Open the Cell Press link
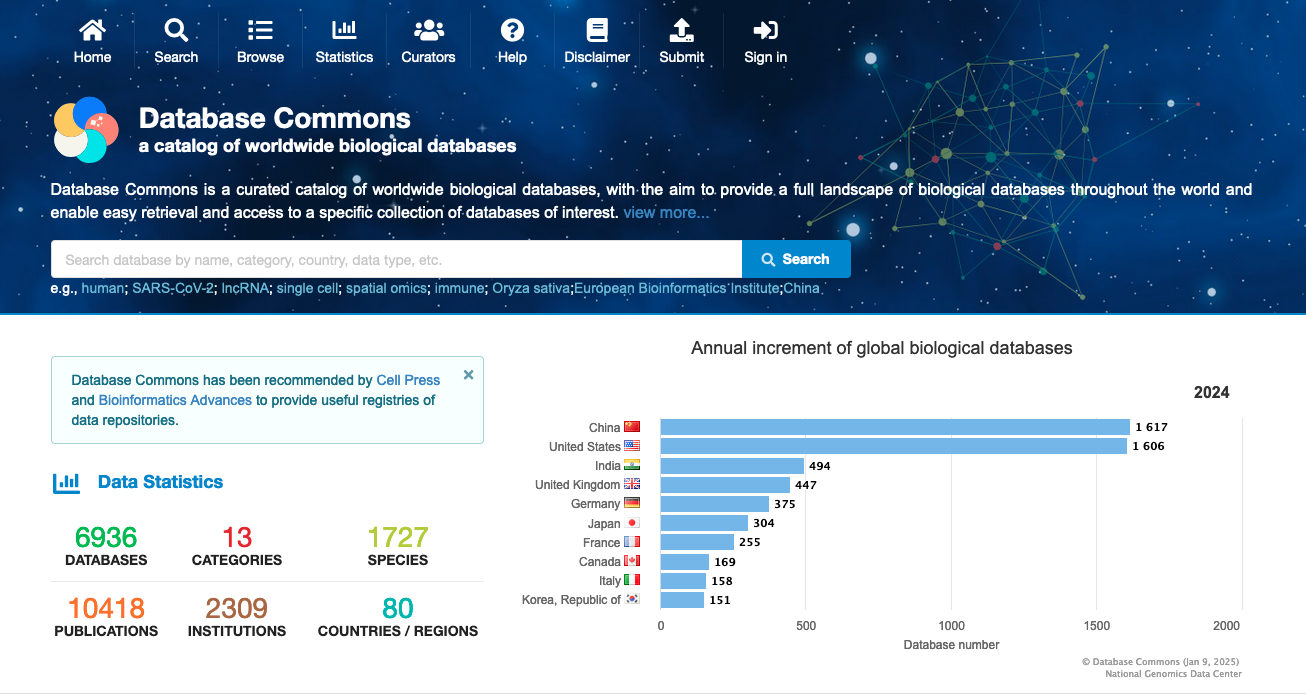The image size is (1306, 695). click(x=408, y=380)
